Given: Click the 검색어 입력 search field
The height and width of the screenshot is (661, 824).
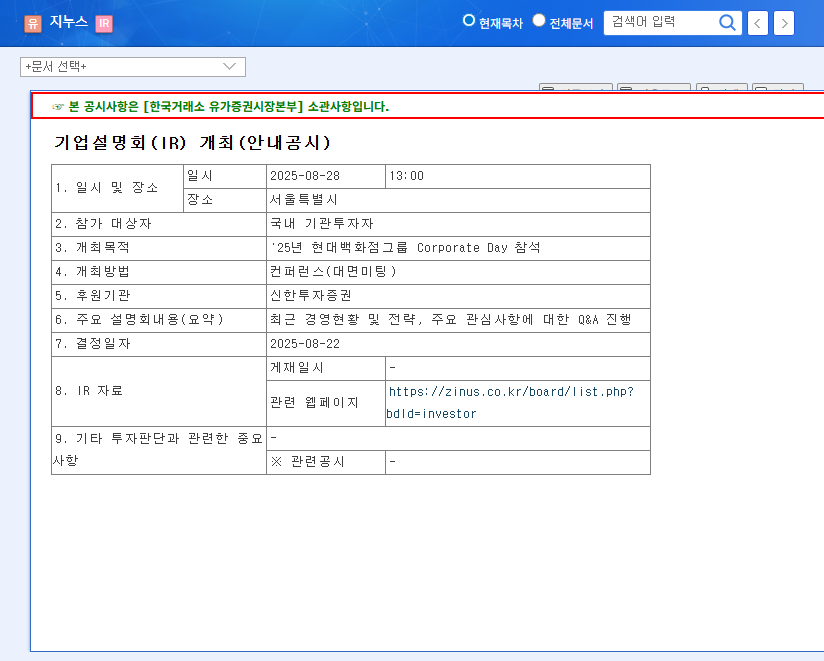Looking at the screenshot, I should pyautogui.click(x=660, y=22).
